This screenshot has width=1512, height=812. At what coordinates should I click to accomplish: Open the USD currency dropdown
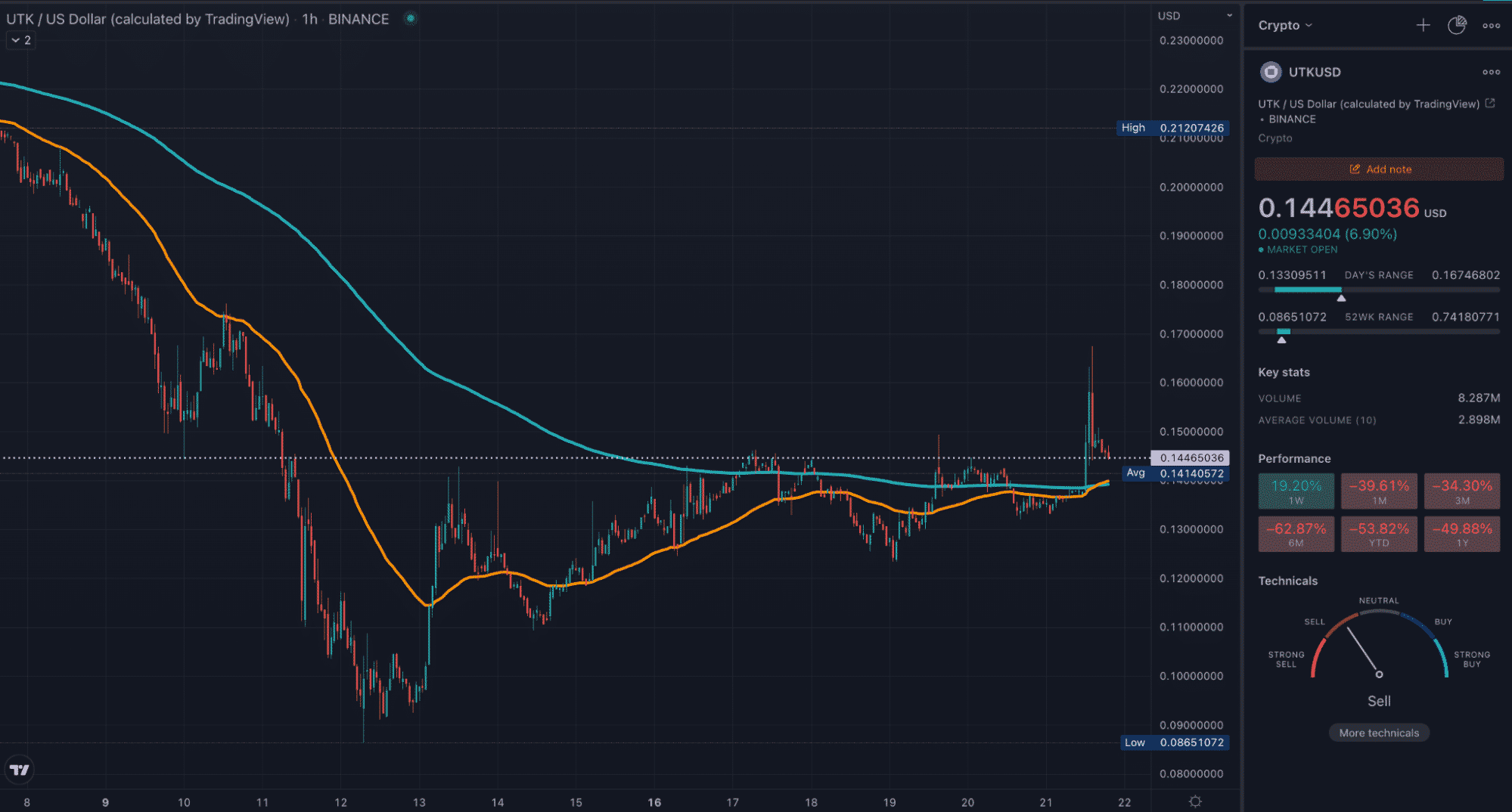1195,16
